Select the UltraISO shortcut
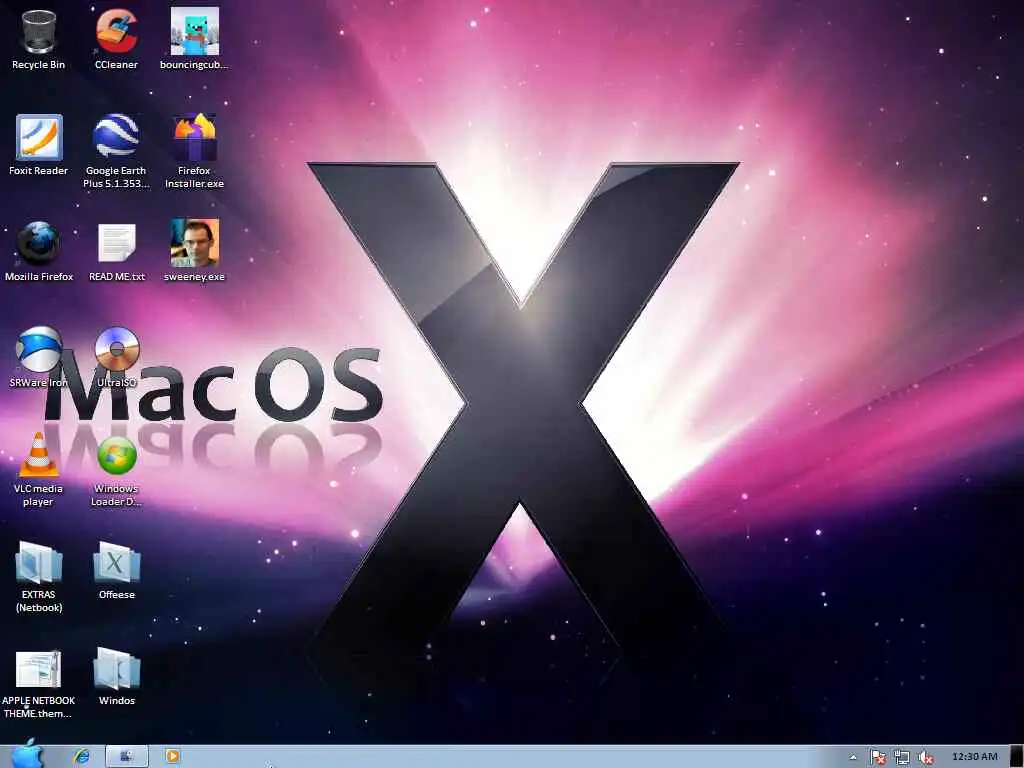 click(116, 357)
